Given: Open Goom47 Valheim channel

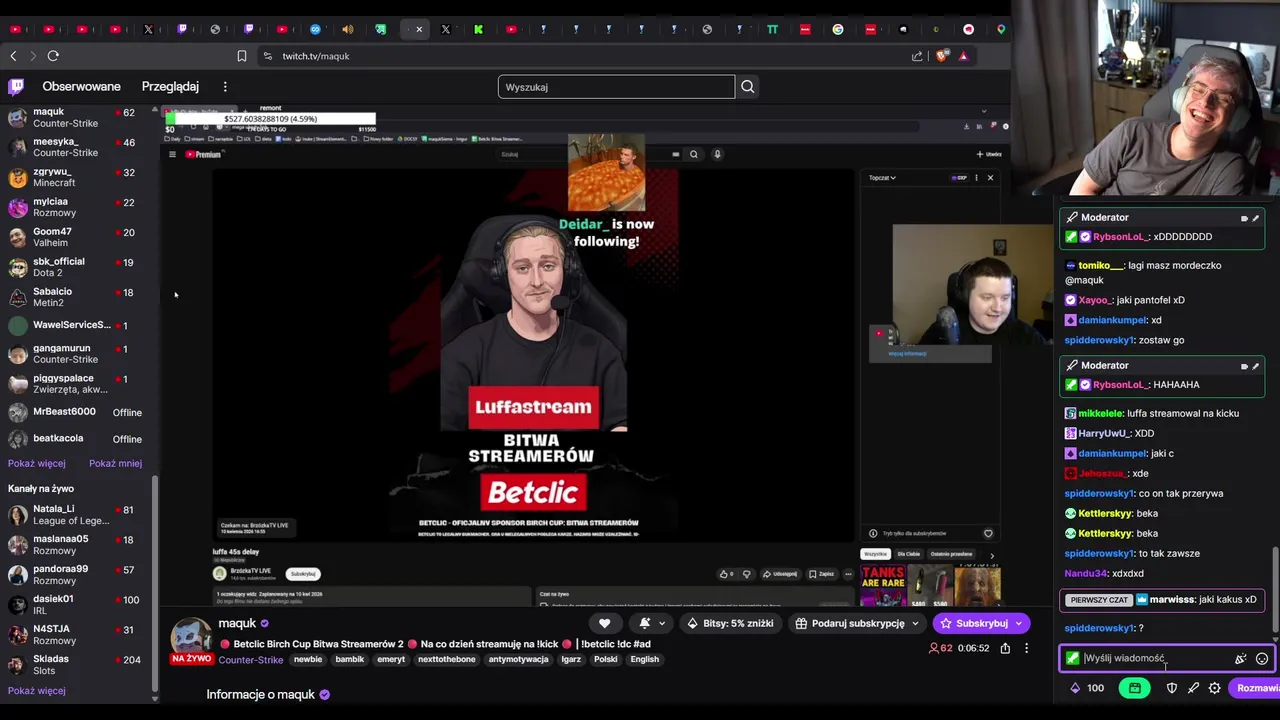Looking at the screenshot, I should [77, 238].
